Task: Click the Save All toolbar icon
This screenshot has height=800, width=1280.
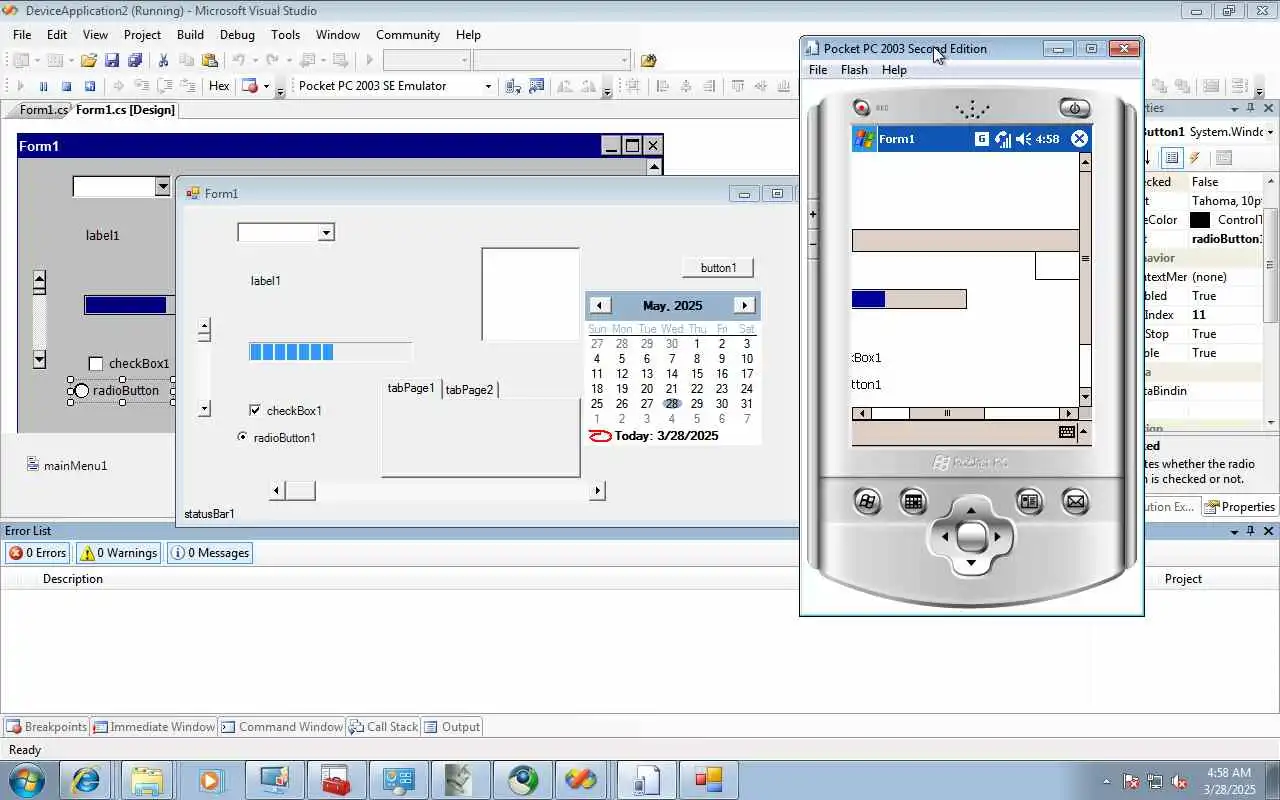Action: click(134, 60)
